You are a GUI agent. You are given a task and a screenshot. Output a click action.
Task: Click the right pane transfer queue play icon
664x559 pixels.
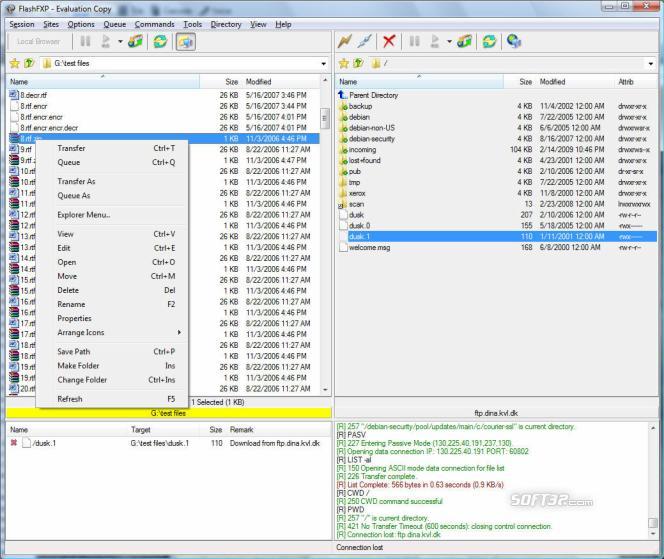pos(434,42)
